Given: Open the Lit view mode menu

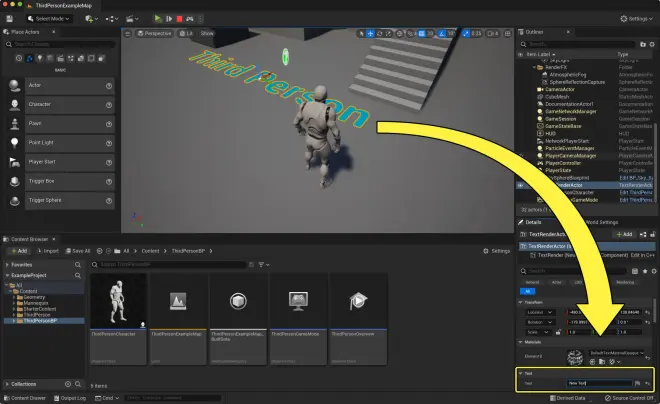Looking at the screenshot, I should click(186, 34).
